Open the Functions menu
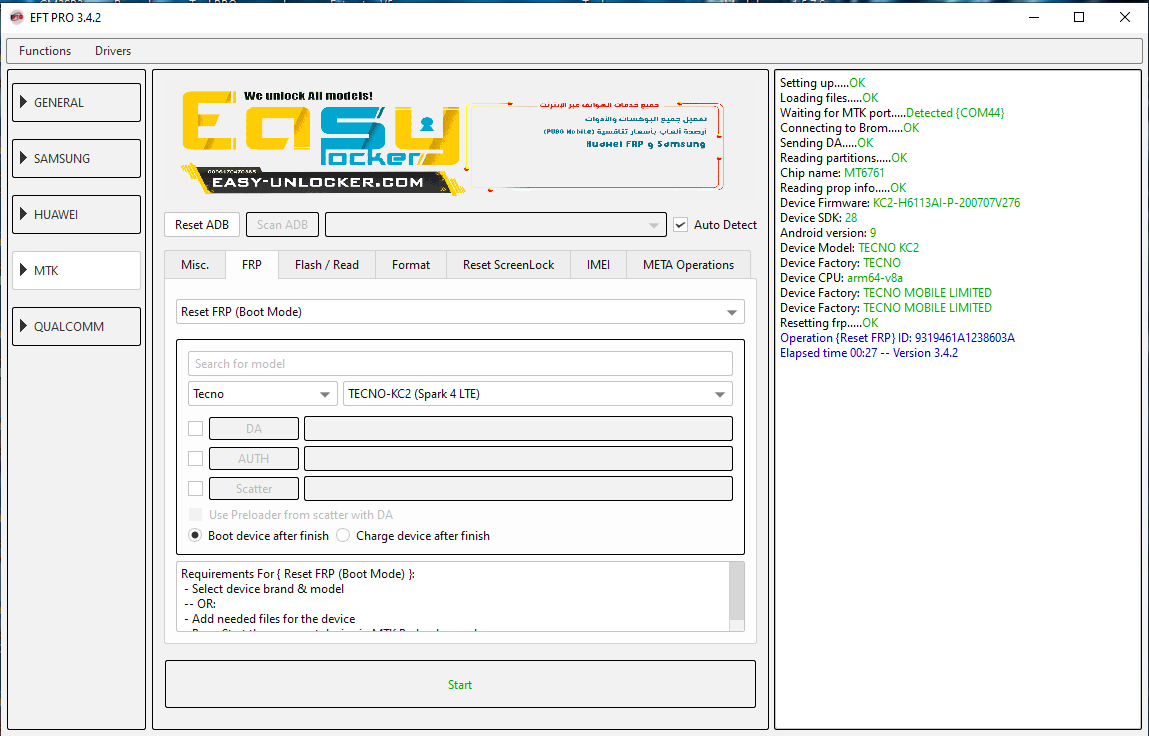 [x=45, y=51]
